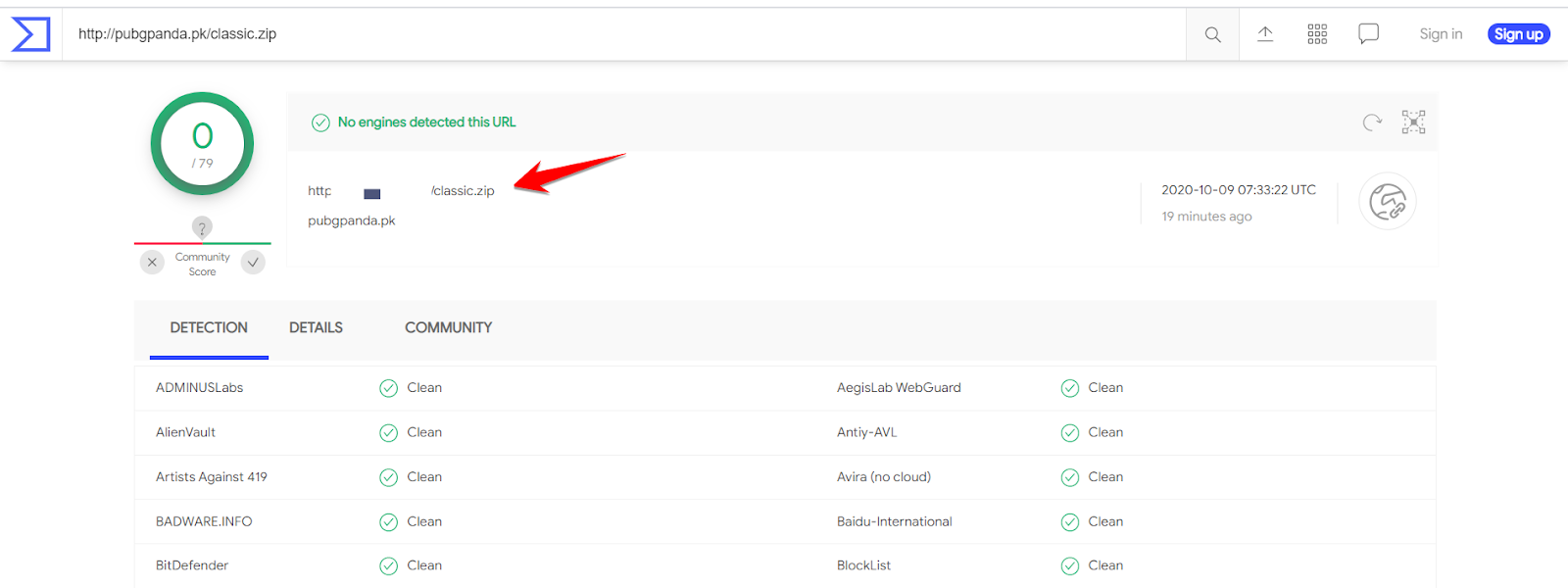Click the globe link URL icon
This screenshot has height=588, width=1568.
pyautogui.click(x=1388, y=202)
